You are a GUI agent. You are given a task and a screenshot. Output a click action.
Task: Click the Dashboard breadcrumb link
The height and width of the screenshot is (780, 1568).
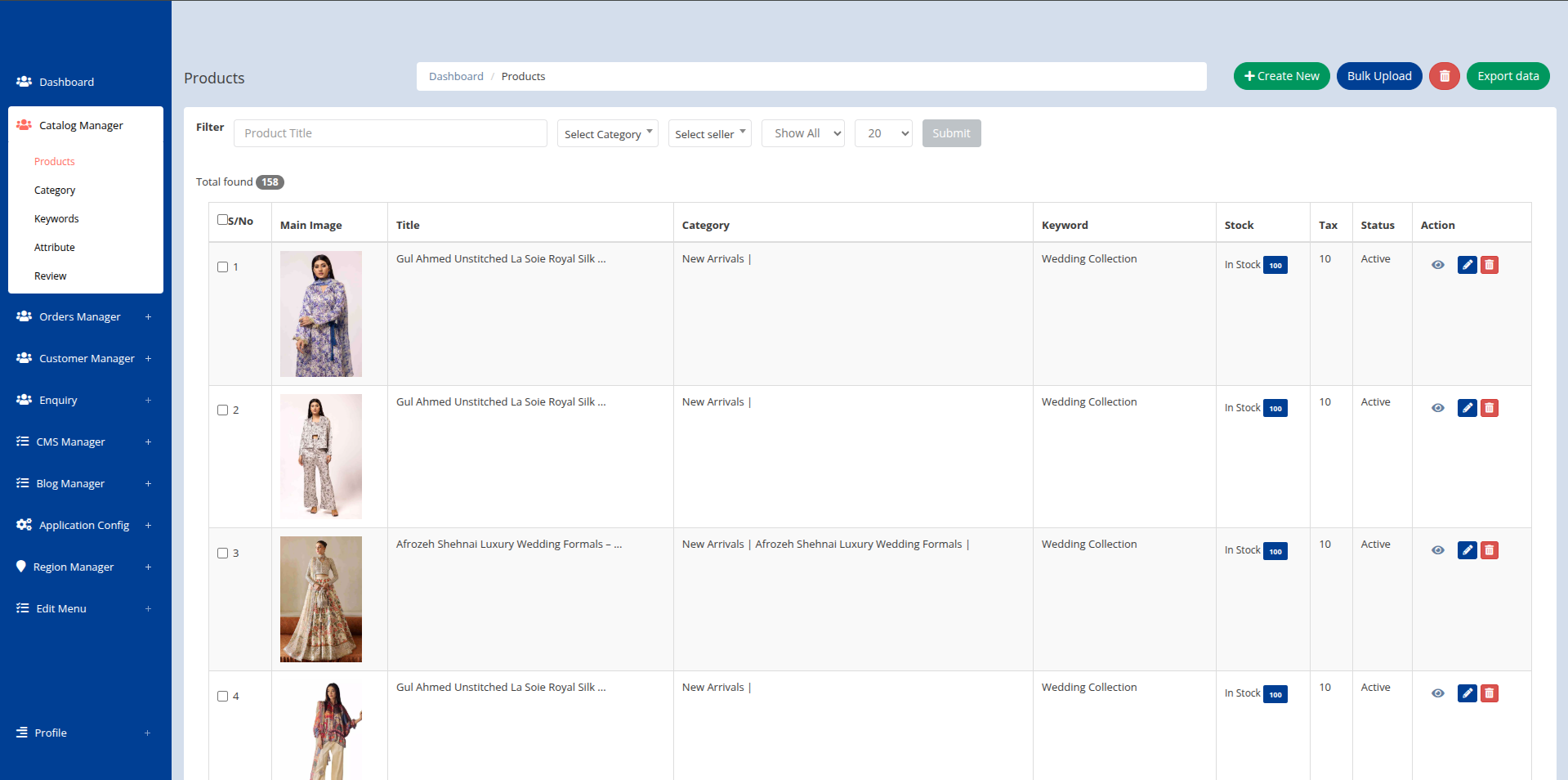point(456,76)
